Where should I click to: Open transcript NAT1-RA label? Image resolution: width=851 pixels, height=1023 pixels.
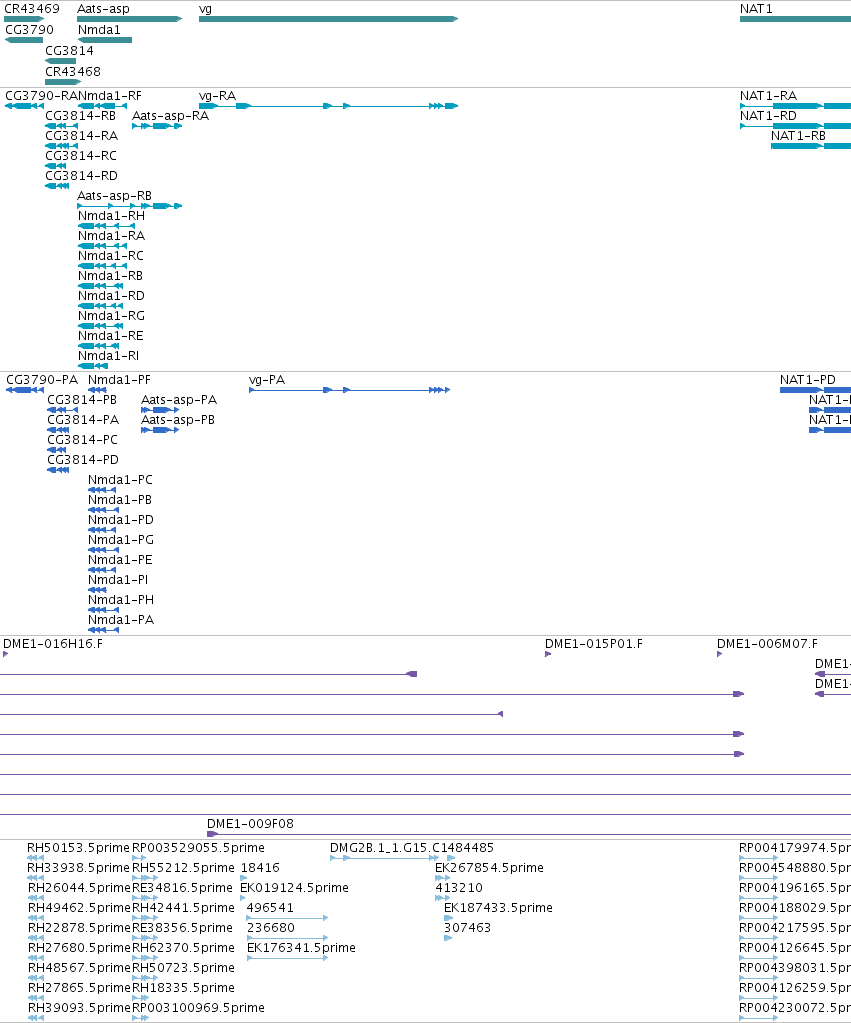[x=768, y=96]
